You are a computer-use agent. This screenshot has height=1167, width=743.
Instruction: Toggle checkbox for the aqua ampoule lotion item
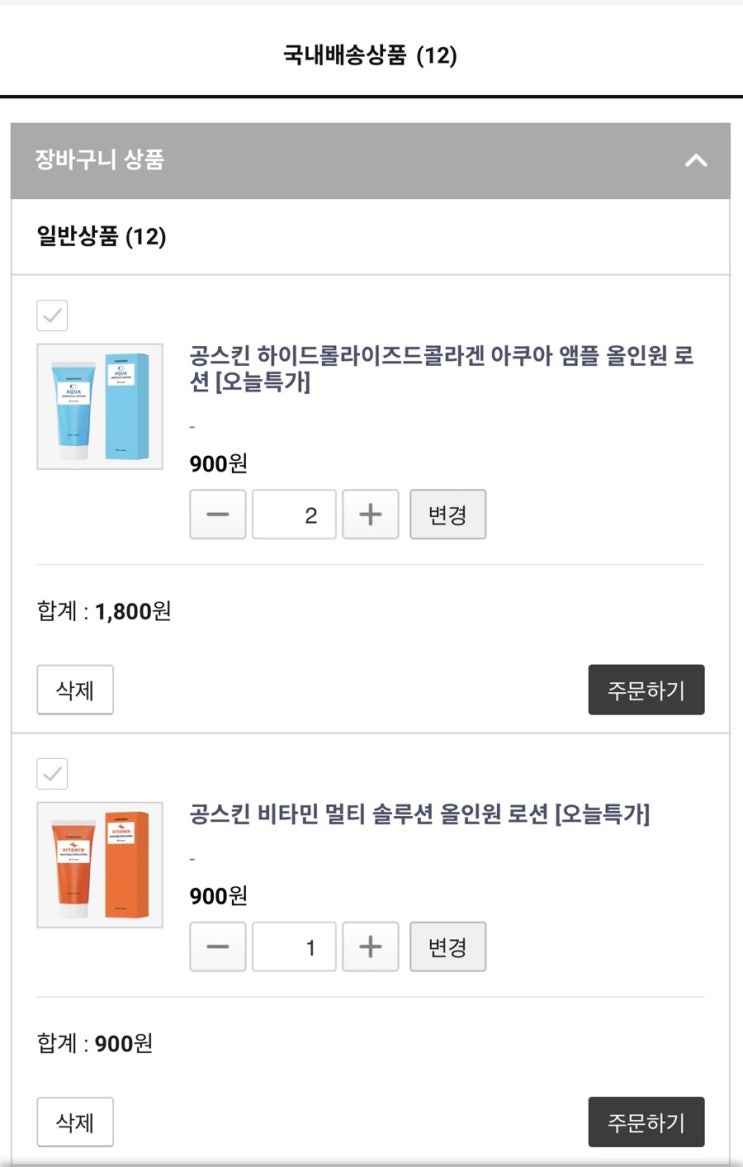tap(52, 316)
